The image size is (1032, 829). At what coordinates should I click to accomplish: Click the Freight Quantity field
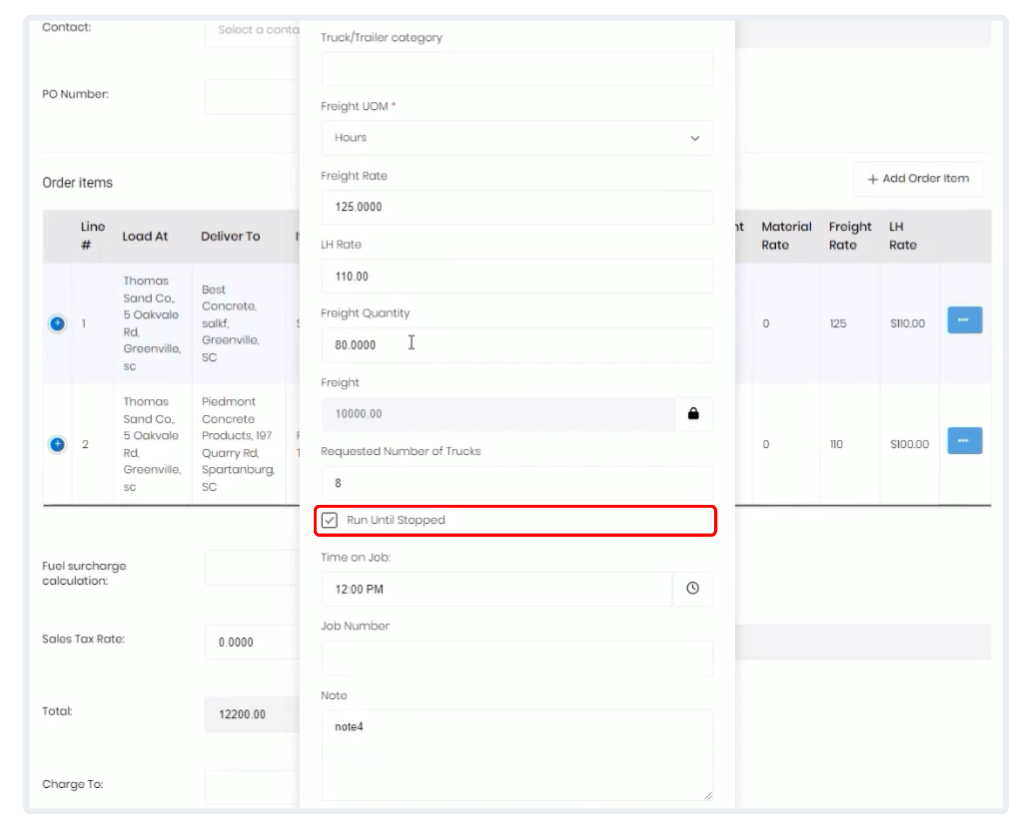click(x=516, y=345)
